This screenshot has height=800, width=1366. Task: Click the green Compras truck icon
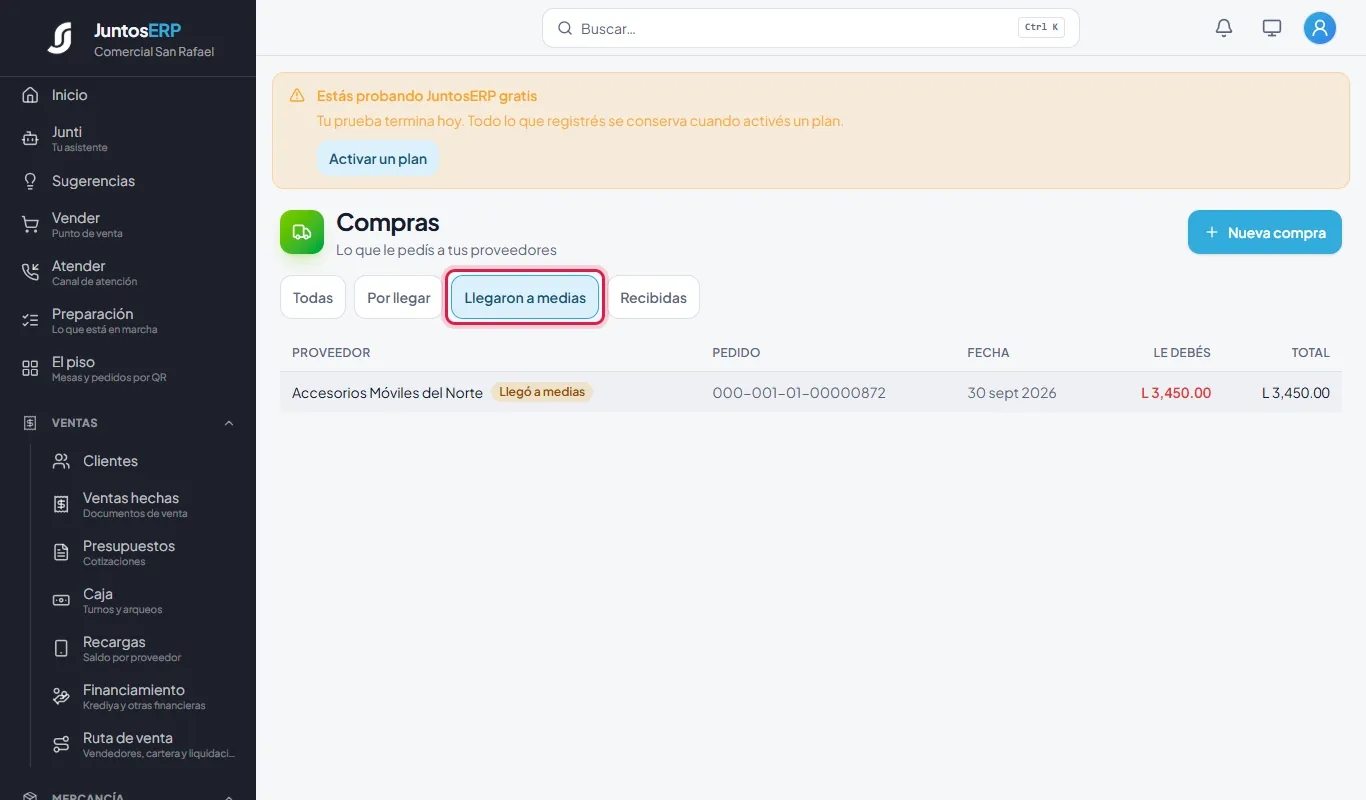point(302,232)
